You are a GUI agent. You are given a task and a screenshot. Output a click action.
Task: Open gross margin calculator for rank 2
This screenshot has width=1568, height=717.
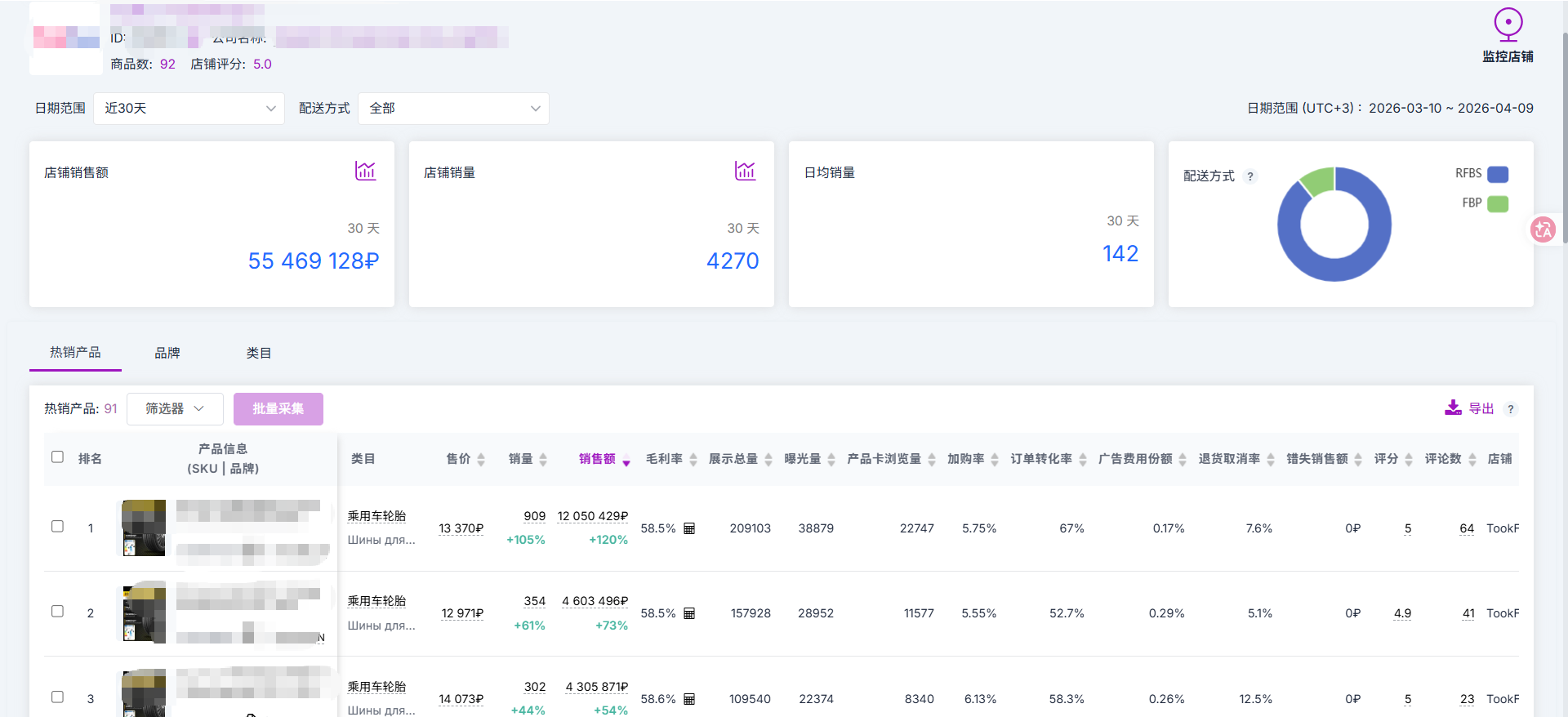(689, 613)
